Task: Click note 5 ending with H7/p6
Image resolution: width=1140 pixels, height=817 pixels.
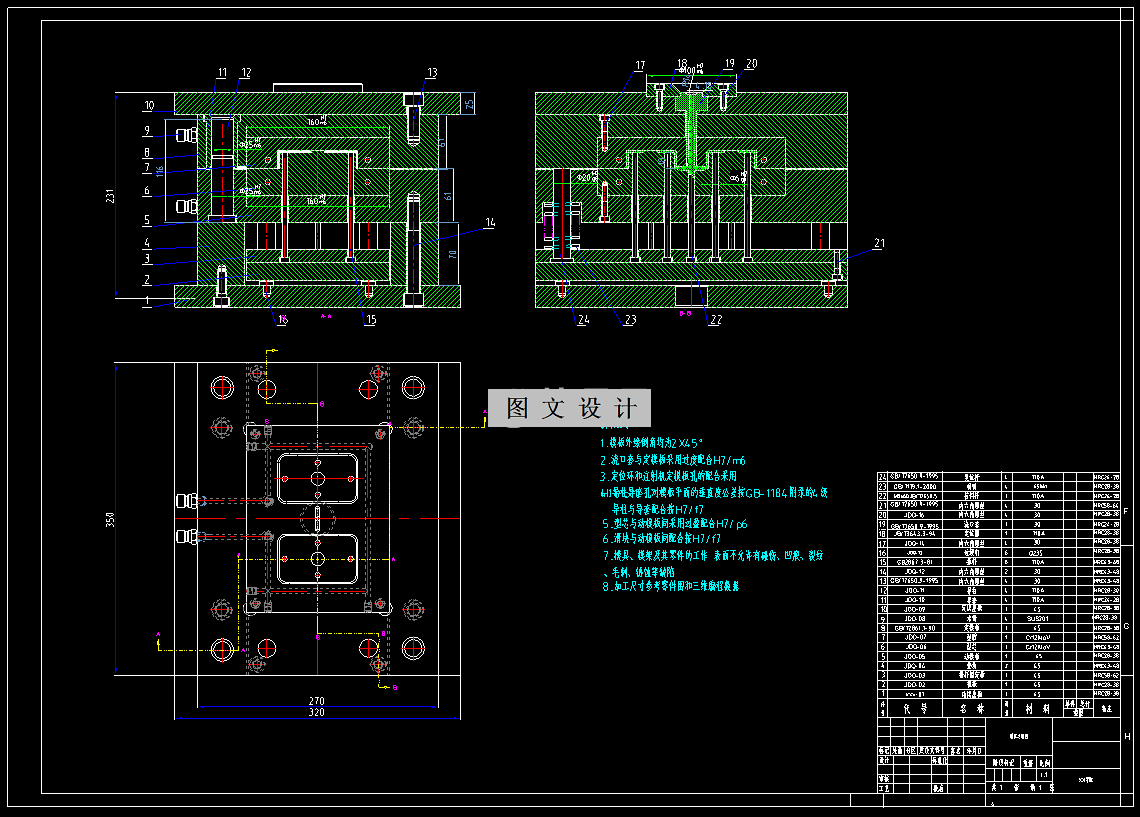Action: point(674,524)
